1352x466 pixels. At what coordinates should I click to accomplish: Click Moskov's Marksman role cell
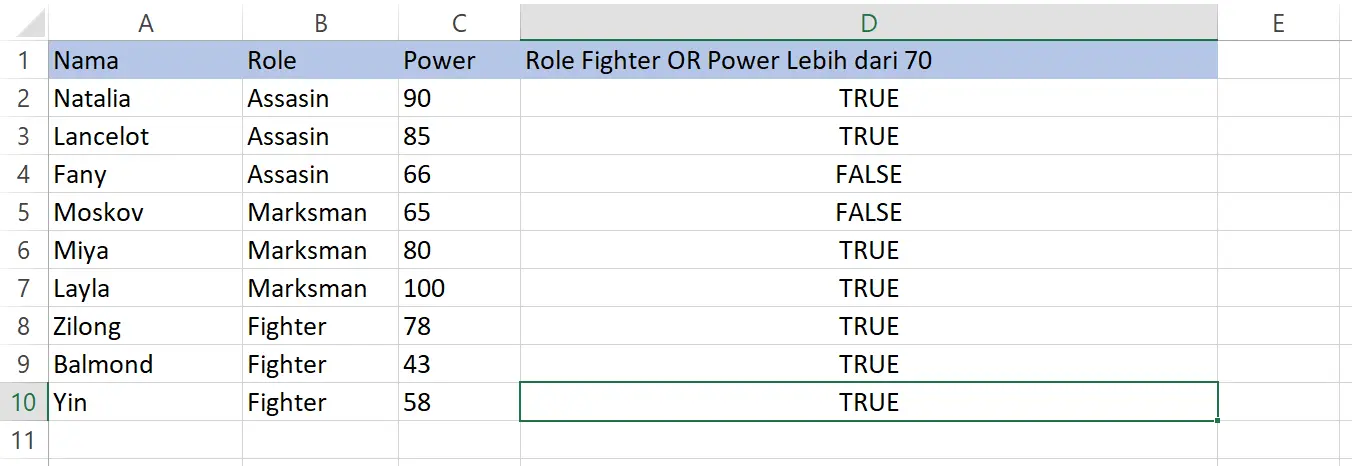[320, 212]
